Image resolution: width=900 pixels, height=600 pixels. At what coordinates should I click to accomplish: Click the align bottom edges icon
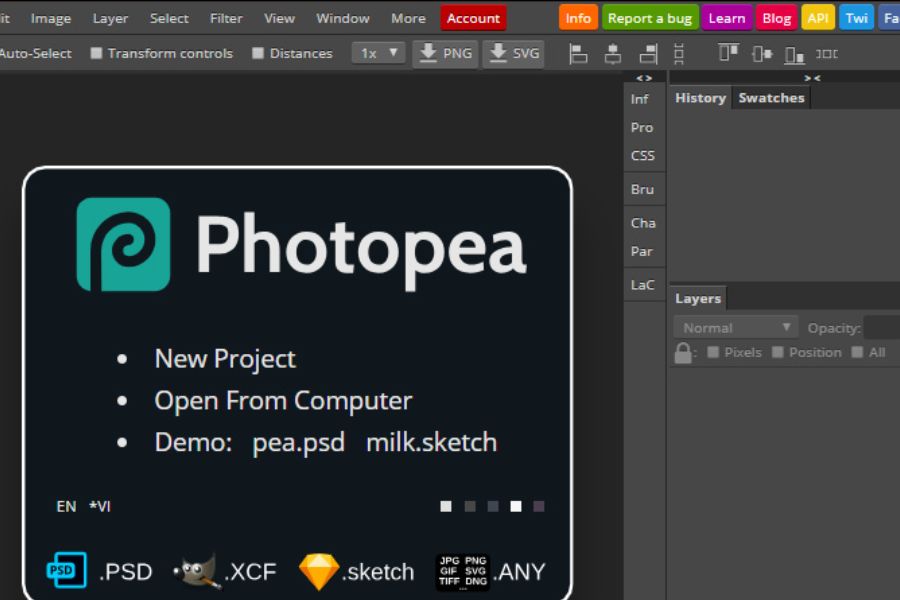tap(794, 55)
